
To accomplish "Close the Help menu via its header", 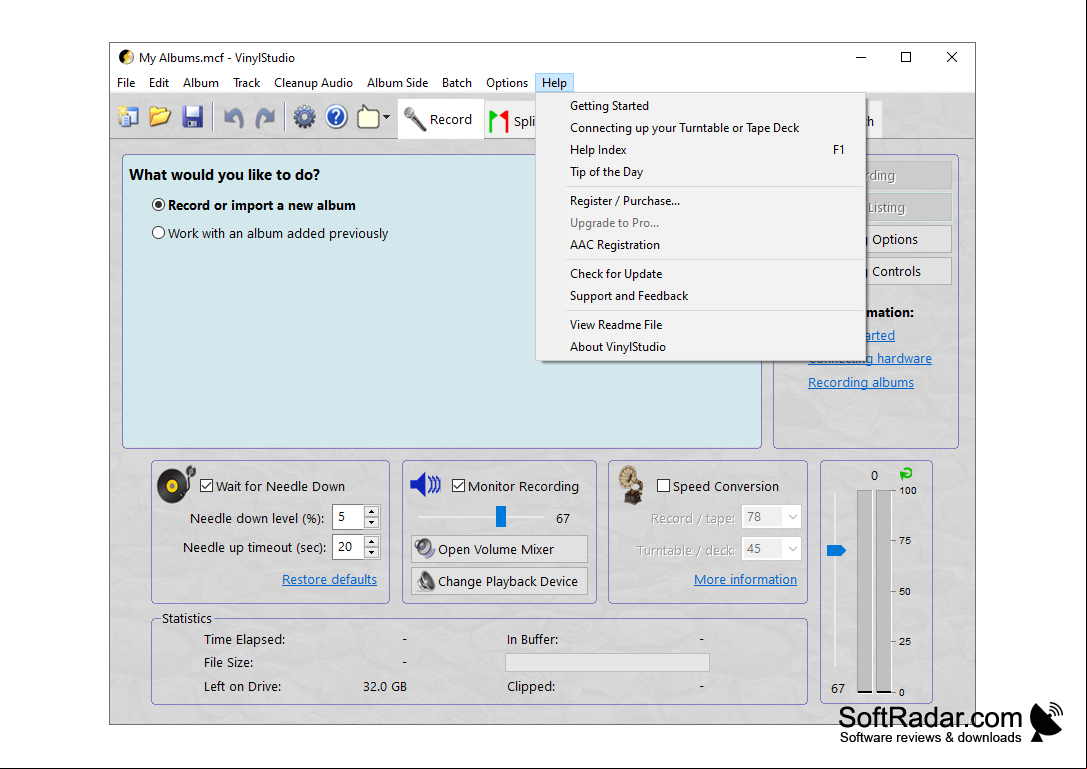I will click(555, 83).
